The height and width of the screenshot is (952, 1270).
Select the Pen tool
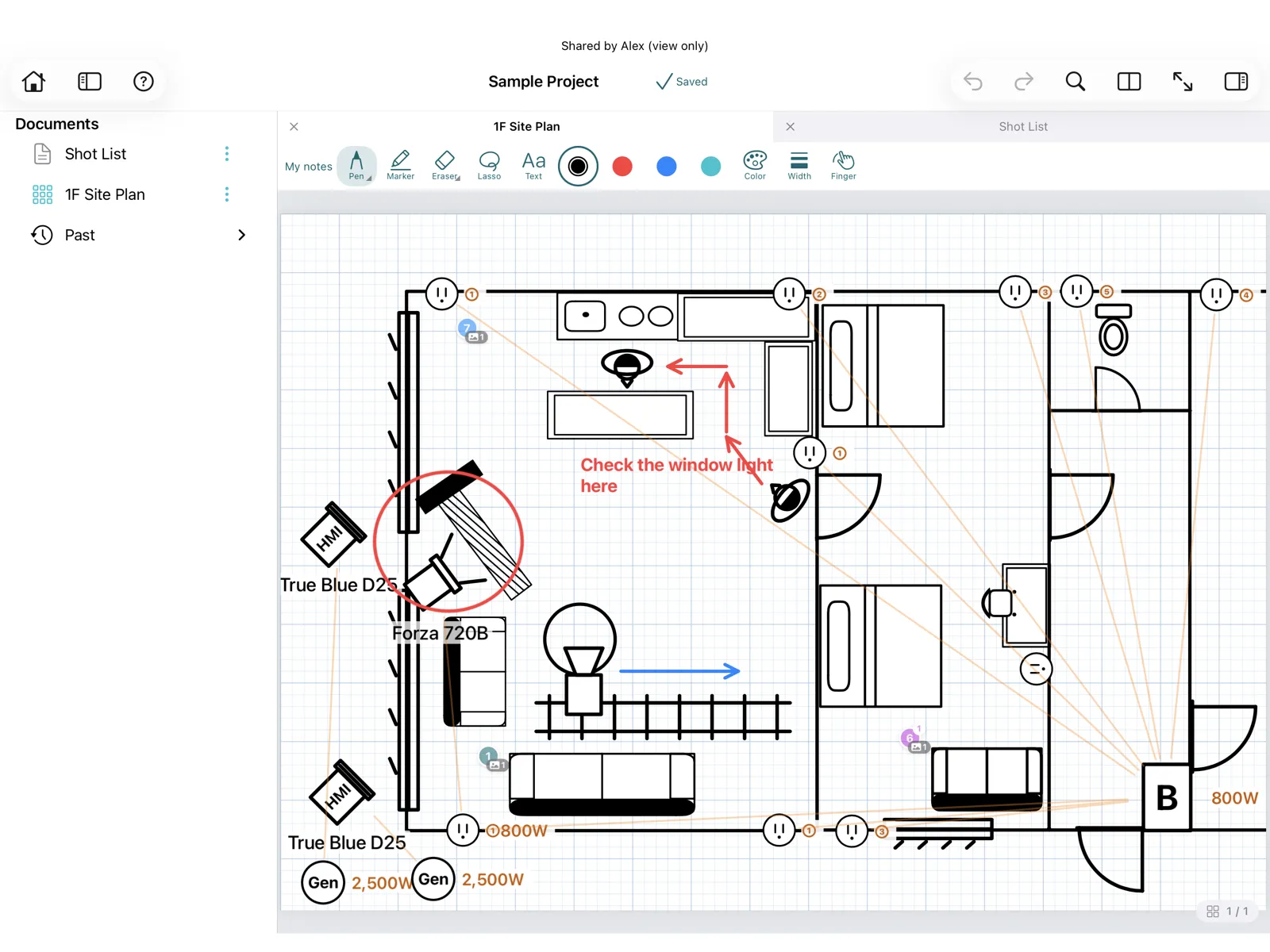[356, 166]
